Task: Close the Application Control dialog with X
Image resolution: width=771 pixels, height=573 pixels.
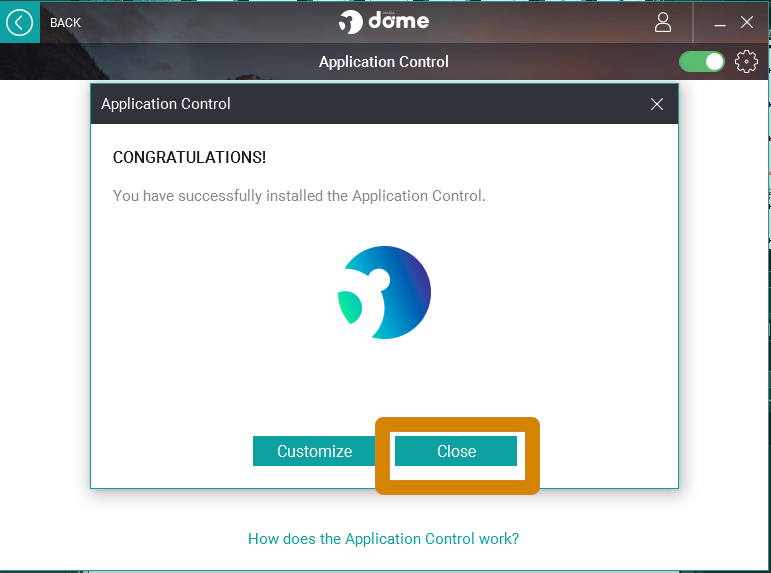Action: (x=656, y=104)
